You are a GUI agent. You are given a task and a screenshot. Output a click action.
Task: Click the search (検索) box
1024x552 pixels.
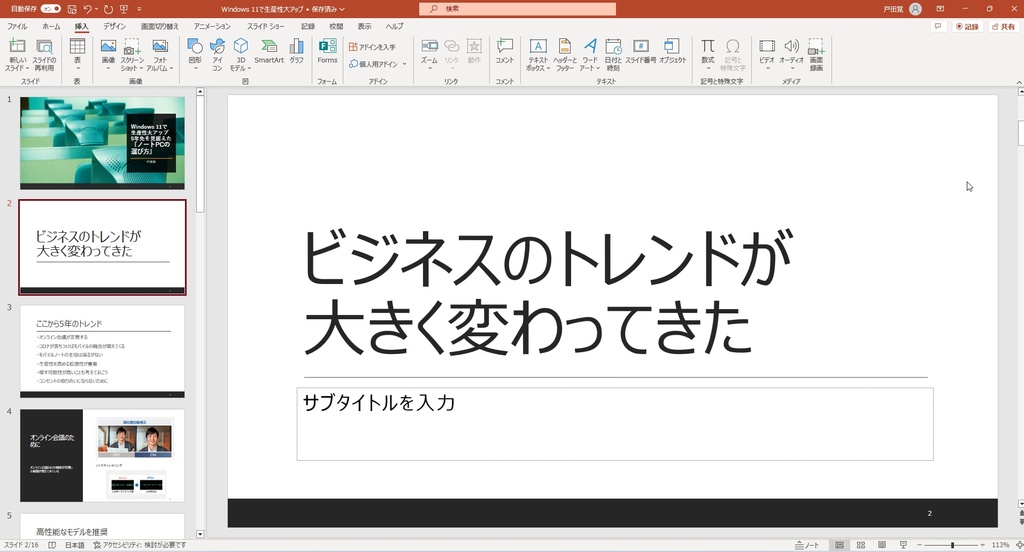tap(517, 8)
